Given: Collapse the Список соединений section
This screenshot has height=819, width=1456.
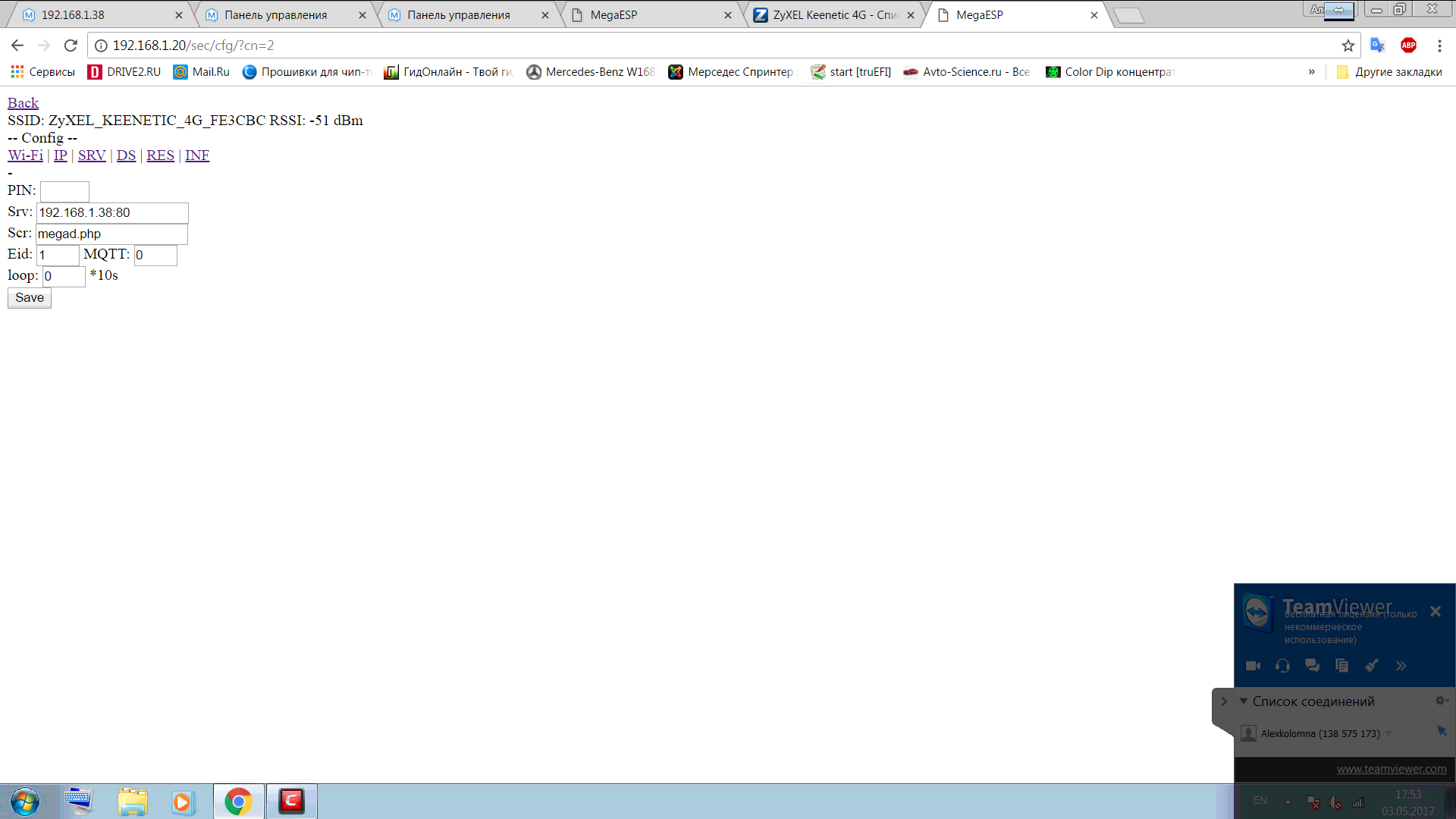Looking at the screenshot, I should (1244, 701).
